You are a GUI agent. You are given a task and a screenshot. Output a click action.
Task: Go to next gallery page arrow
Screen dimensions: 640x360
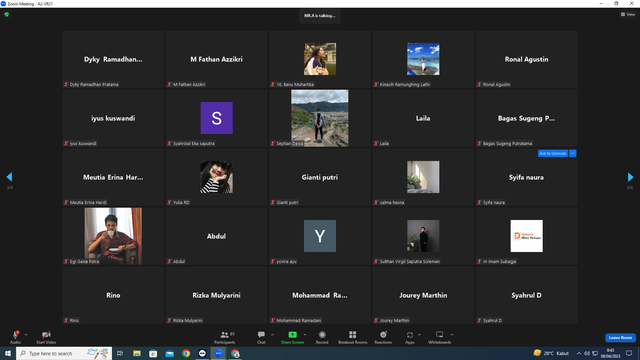click(630, 177)
